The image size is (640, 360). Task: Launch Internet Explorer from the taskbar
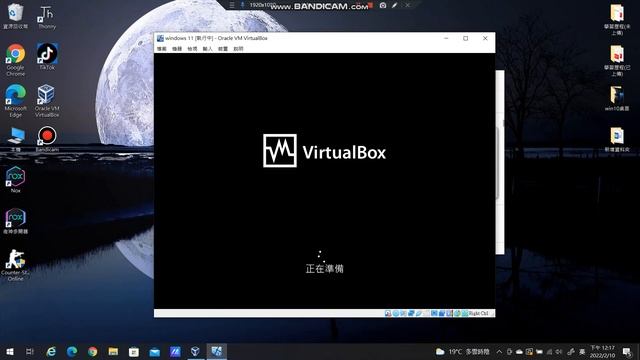tap(51, 351)
